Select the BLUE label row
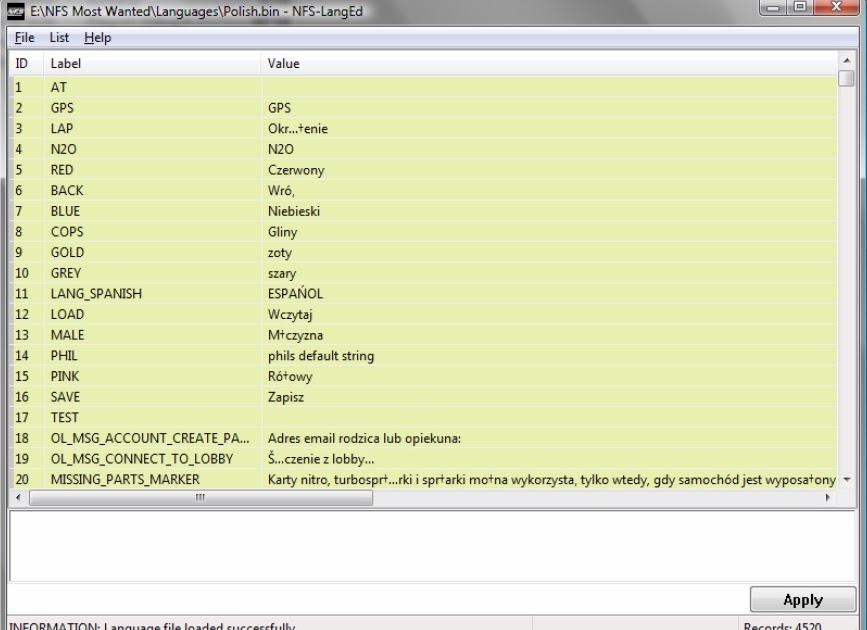The width and height of the screenshot is (867, 630). tap(423, 211)
